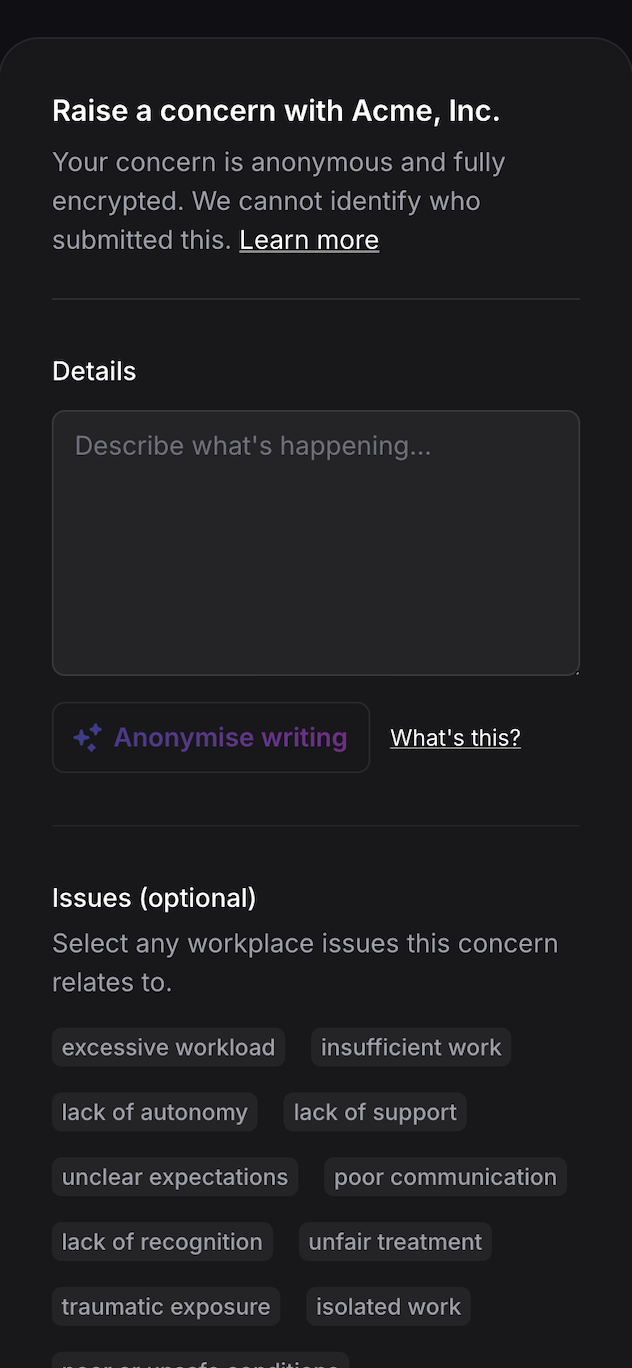Select the lack of support tag
632x1368 pixels.
point(375,1112)
